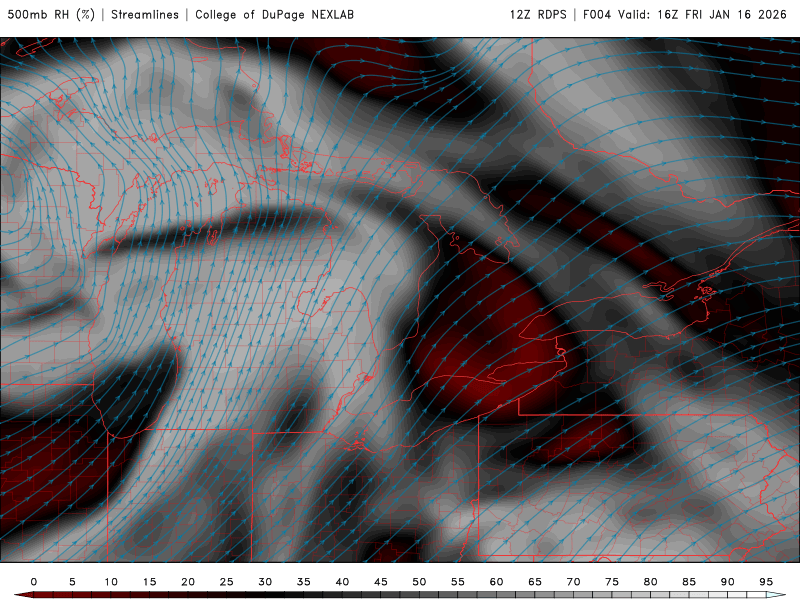Click the 25 value on color scale
800x600 pixels.
pyautogui.click(x=227, y=582)
